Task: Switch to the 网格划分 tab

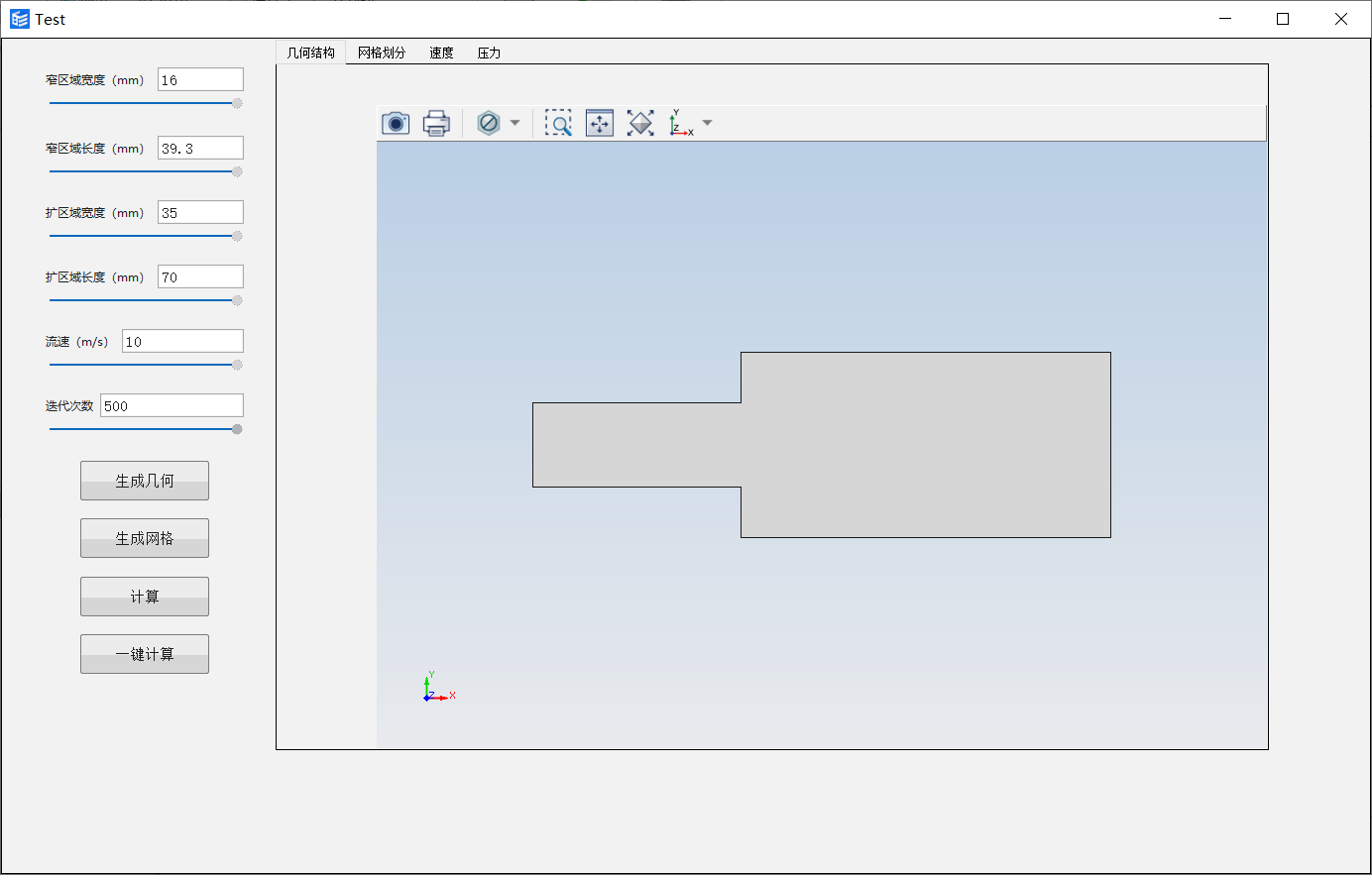Action: click(382, 53)
